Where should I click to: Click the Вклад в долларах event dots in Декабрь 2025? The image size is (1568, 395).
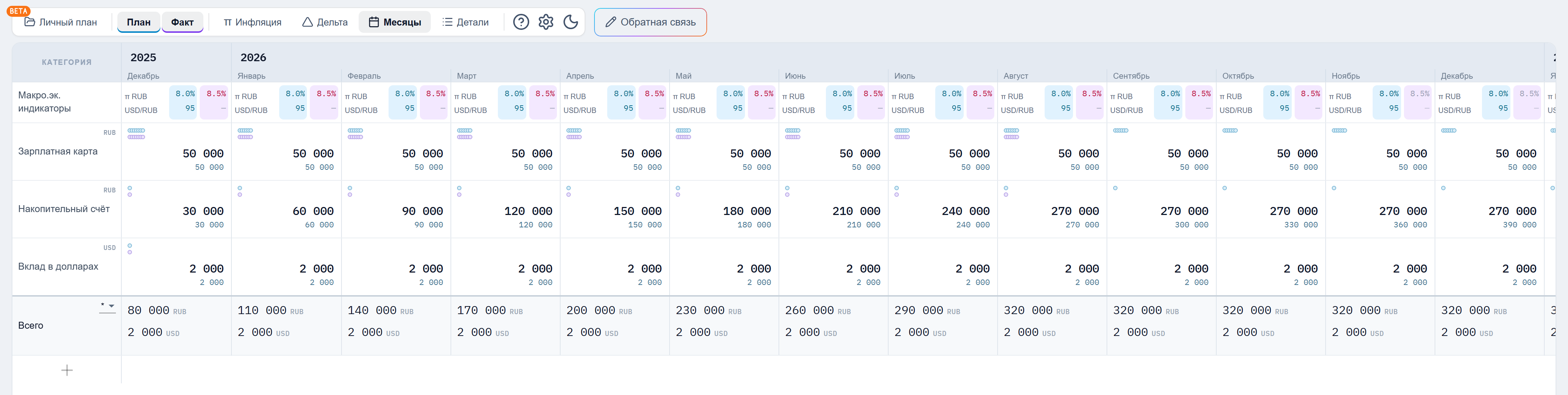pos(130,249)
